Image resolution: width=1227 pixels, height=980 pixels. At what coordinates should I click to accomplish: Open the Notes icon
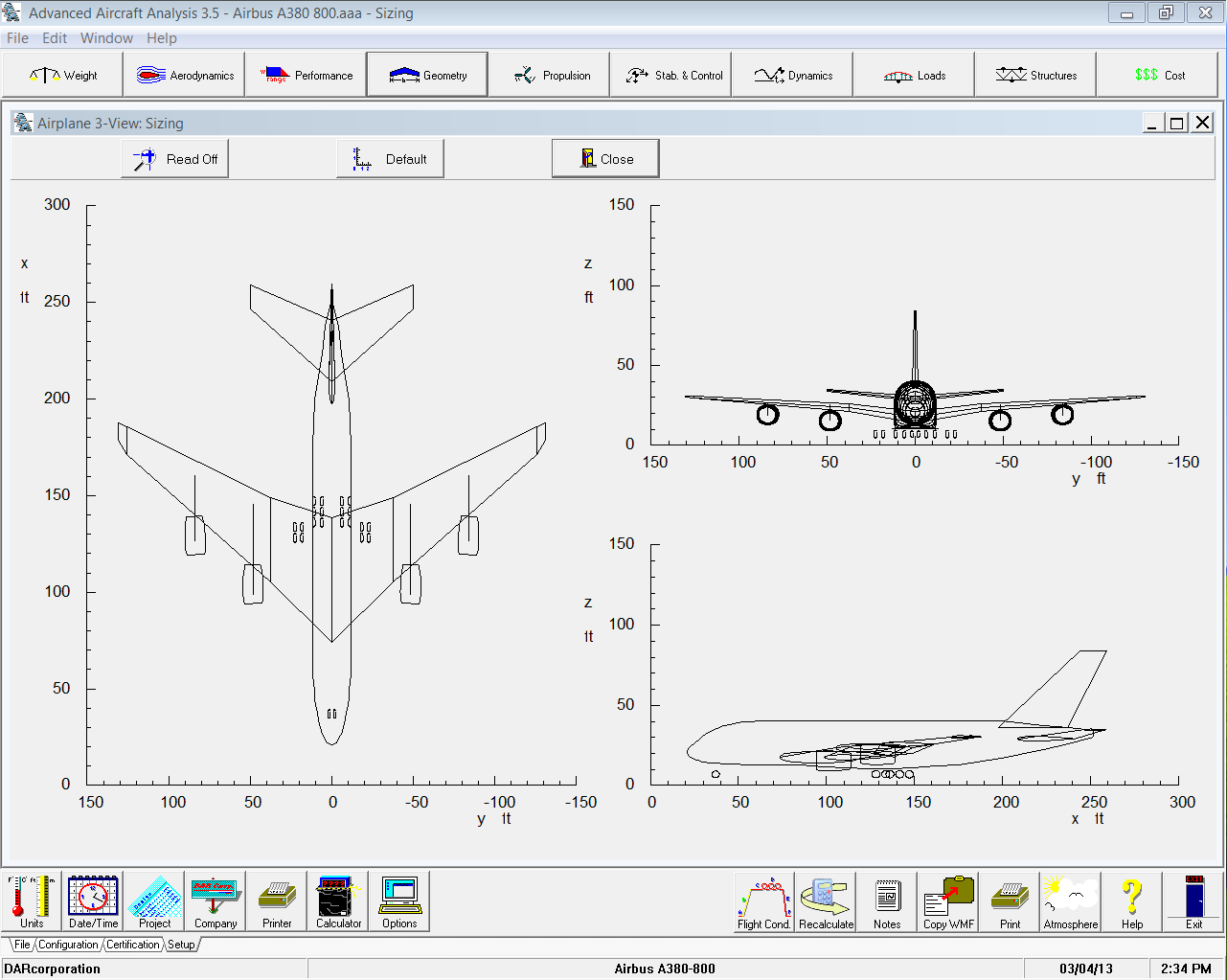pyautogui.click(x=887, y=901)
